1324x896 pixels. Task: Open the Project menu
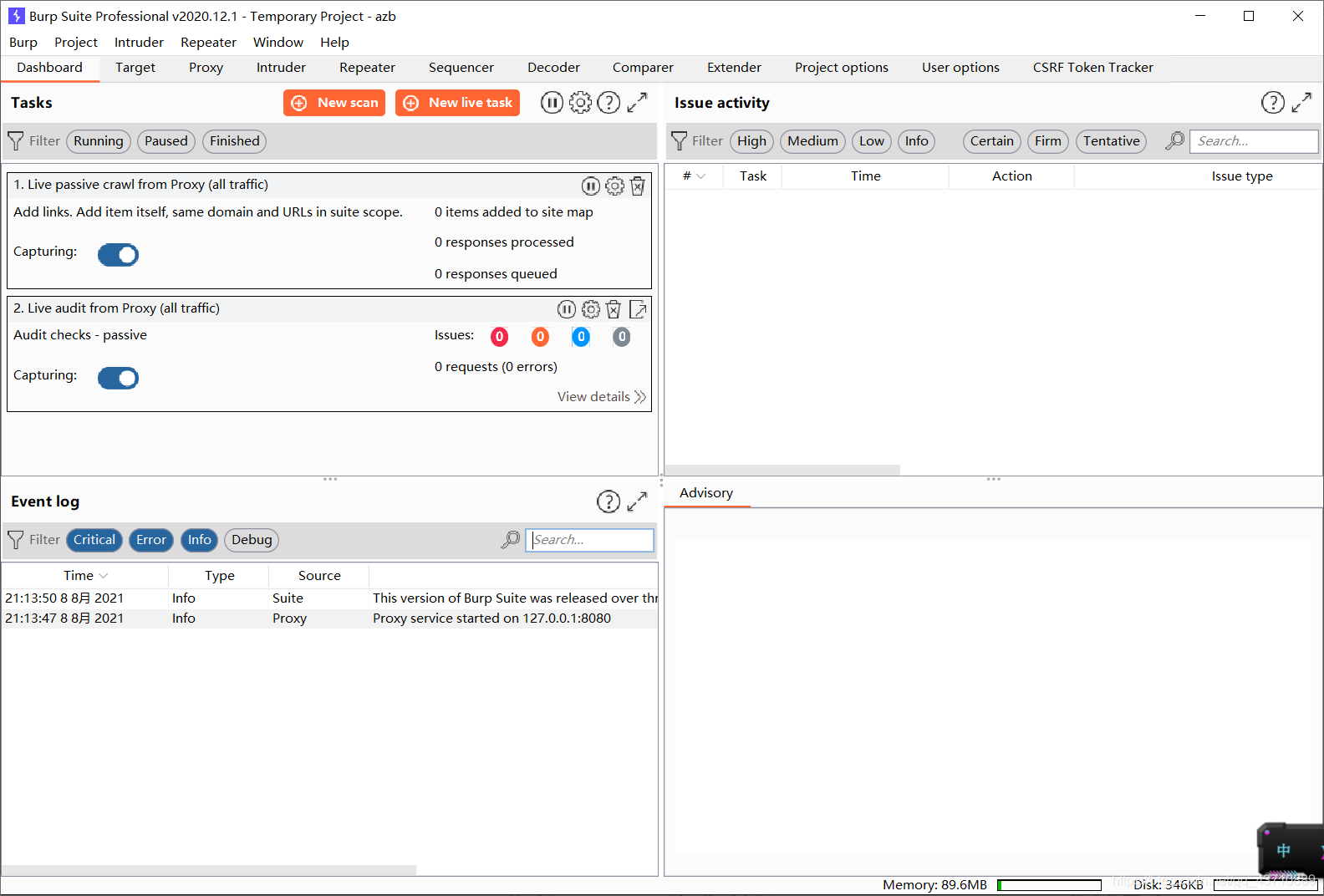point(76,42)
